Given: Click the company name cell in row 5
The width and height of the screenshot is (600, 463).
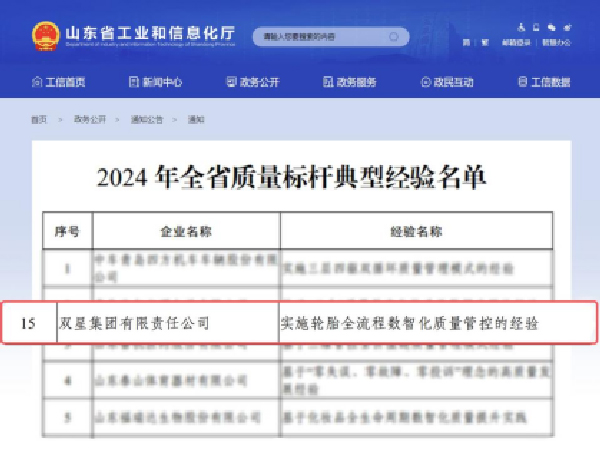Looking at the screenshot, I should 186,417.
